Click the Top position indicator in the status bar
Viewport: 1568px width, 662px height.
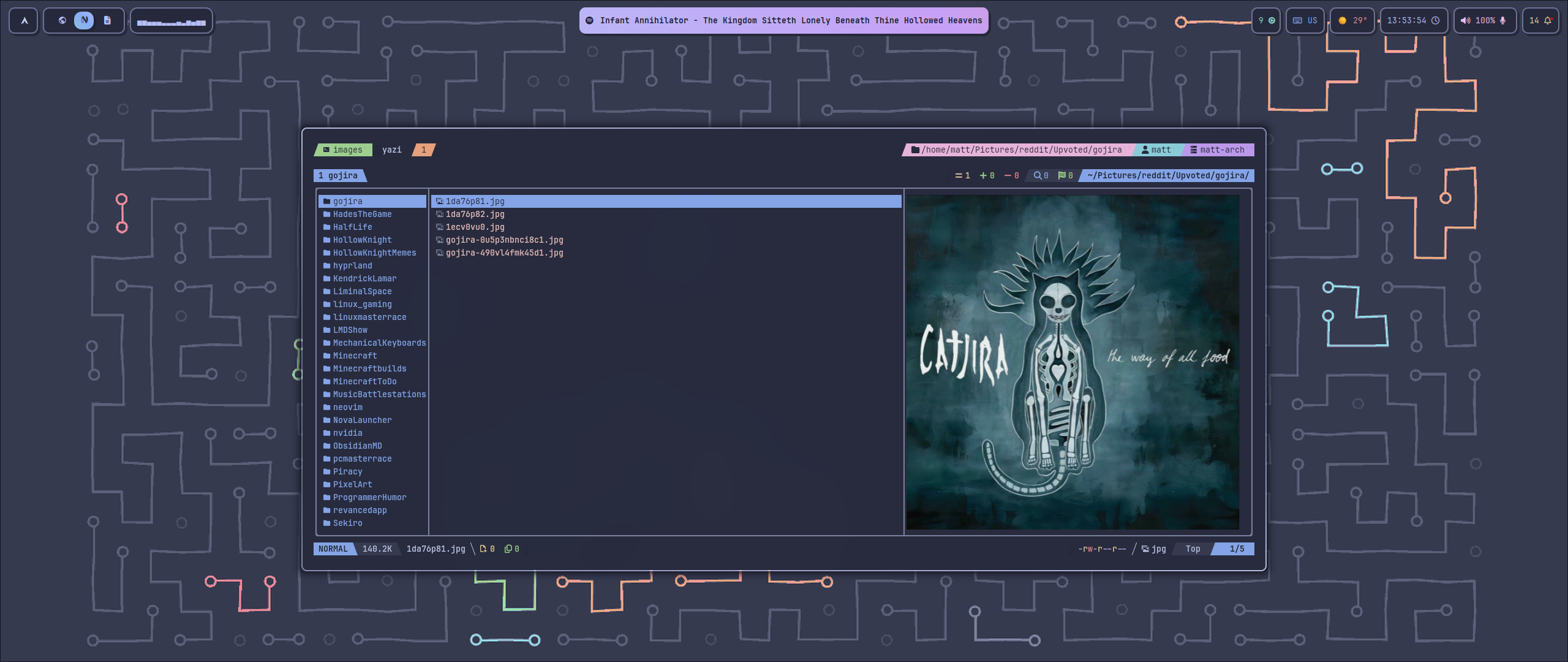pyautogui.click(x=1192, y=549)
